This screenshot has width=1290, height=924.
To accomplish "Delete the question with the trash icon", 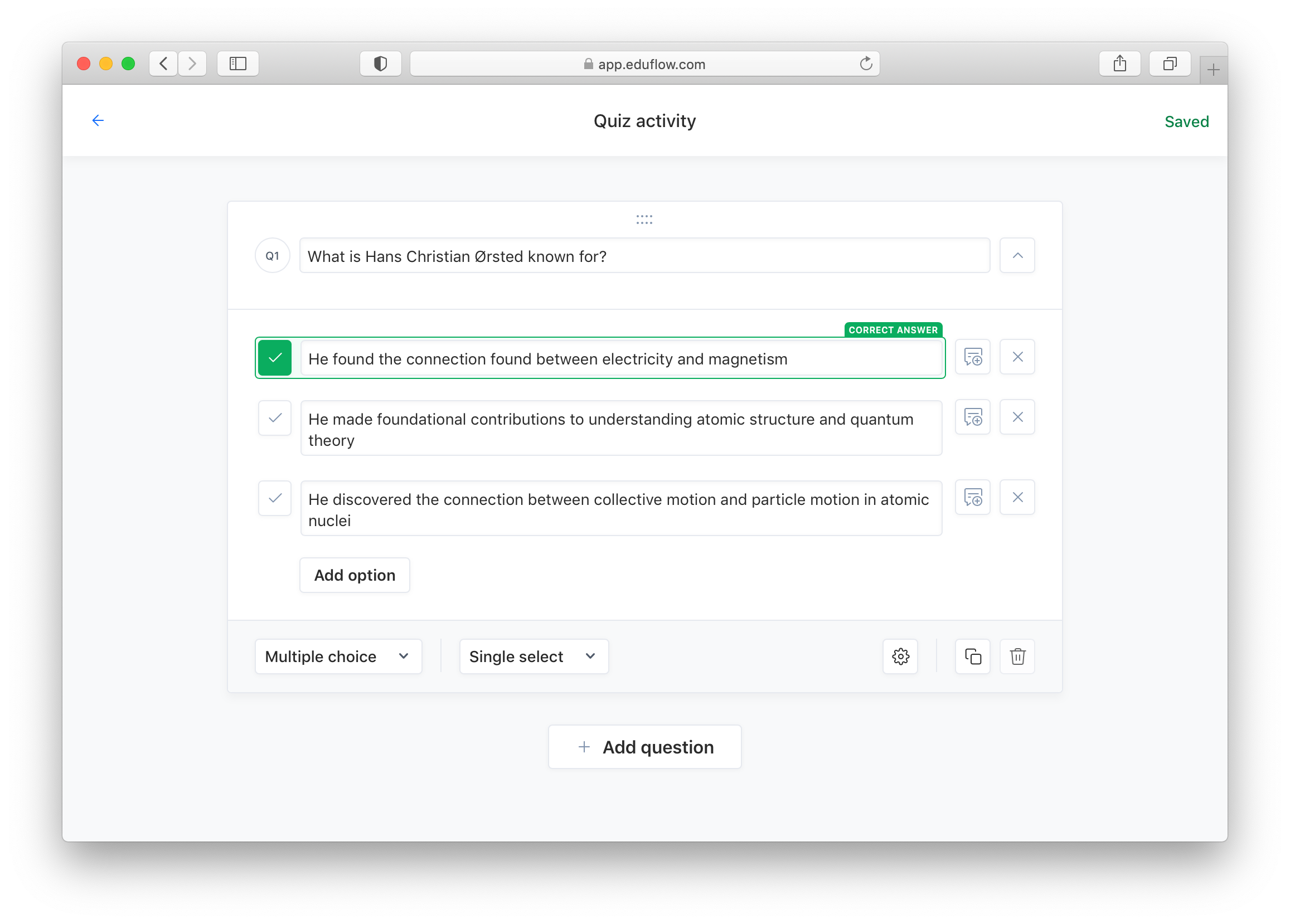I will [1017, 656].
